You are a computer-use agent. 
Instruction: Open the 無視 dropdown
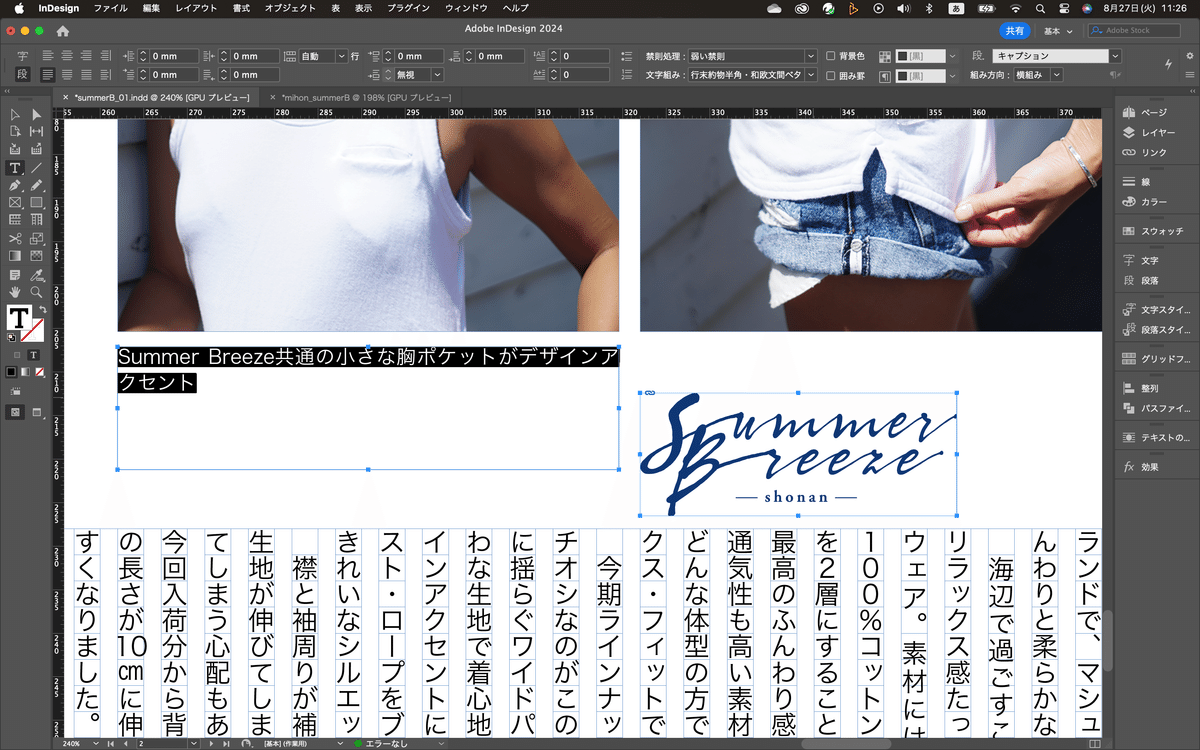pos(420,75)
